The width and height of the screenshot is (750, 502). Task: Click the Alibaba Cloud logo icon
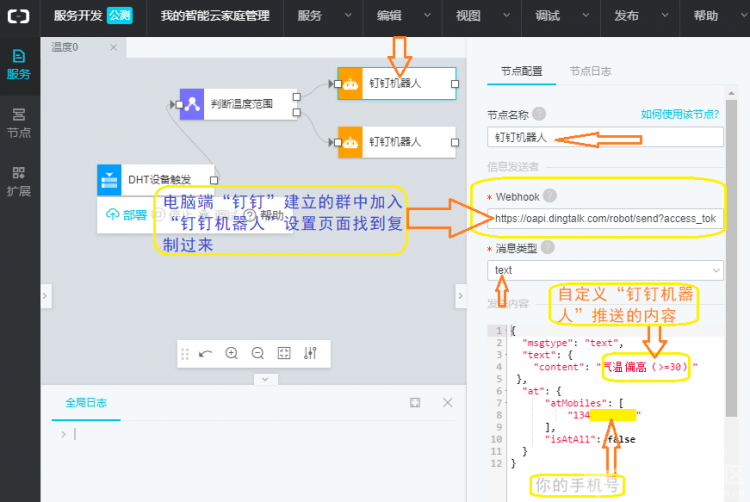pos(19,16)
